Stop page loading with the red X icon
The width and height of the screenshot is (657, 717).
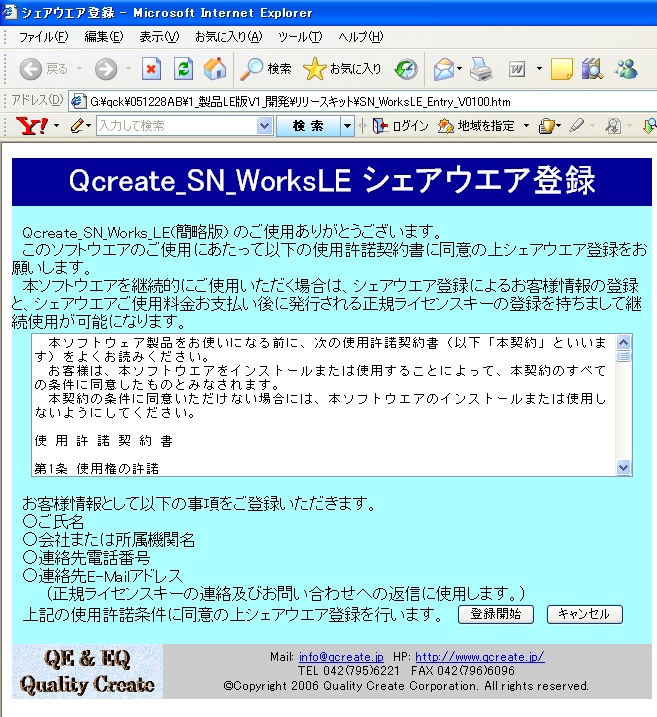tap(151, 69)
